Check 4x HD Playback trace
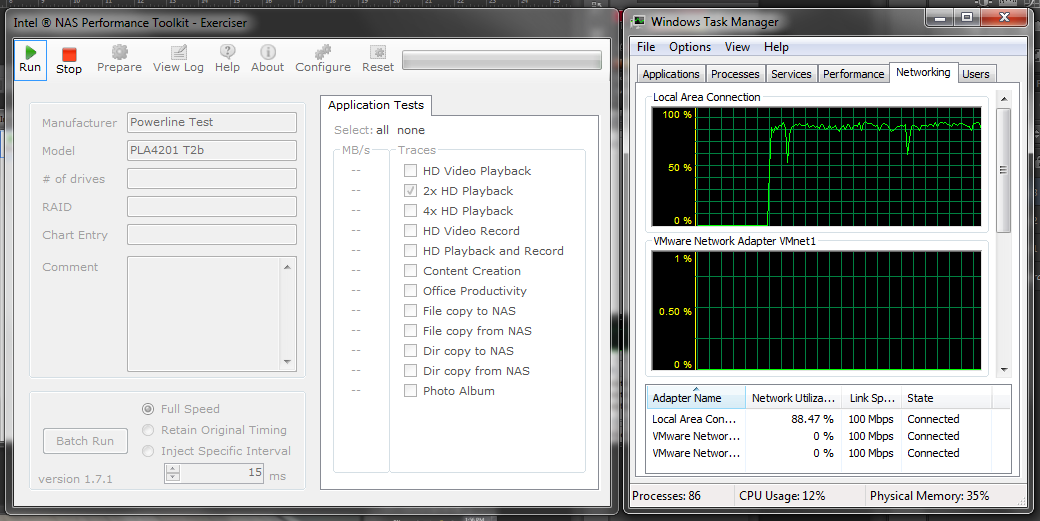The height and width of the screenshot is (521, 1040). (411, 210)
